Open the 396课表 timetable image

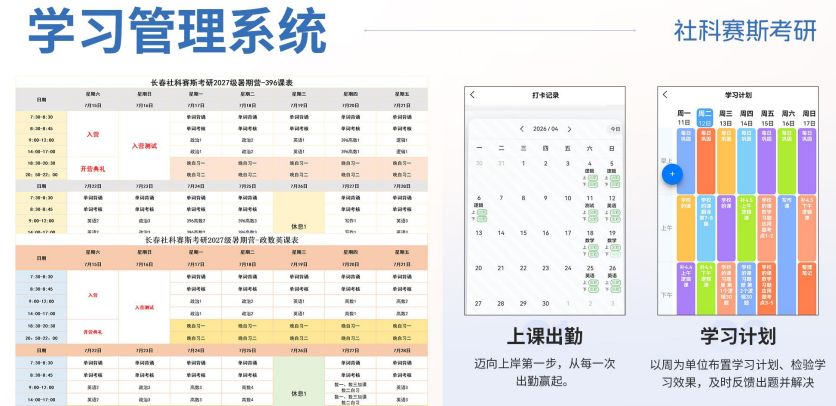222,155
